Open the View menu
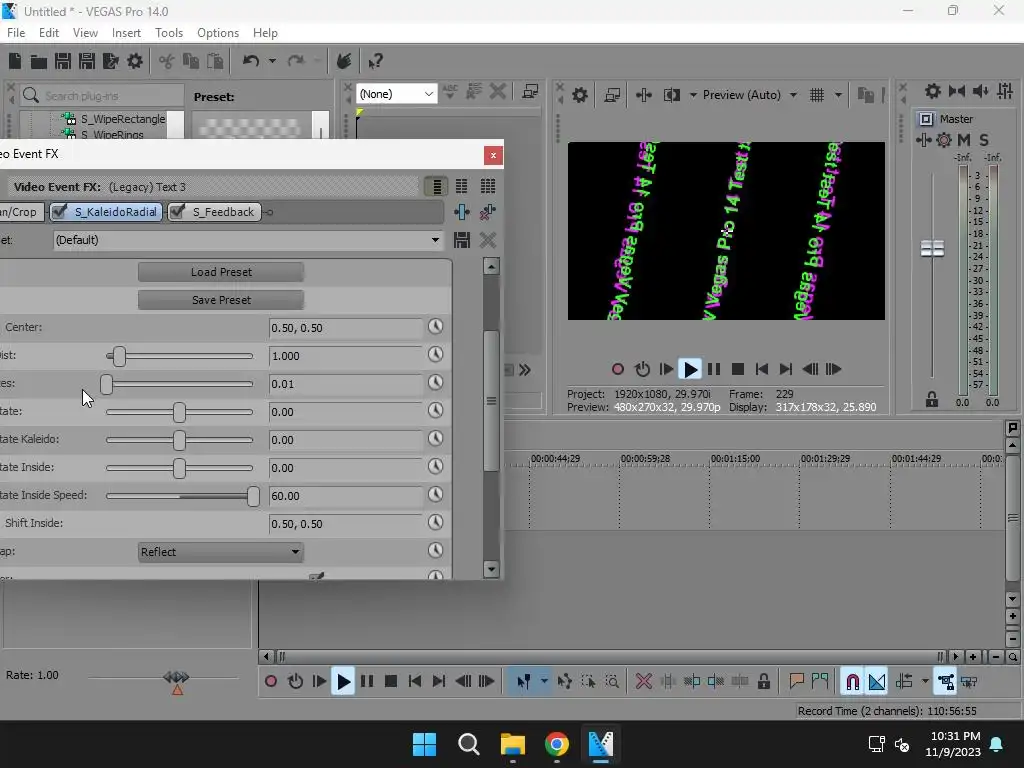1024x768 pixels. [85, 33]
